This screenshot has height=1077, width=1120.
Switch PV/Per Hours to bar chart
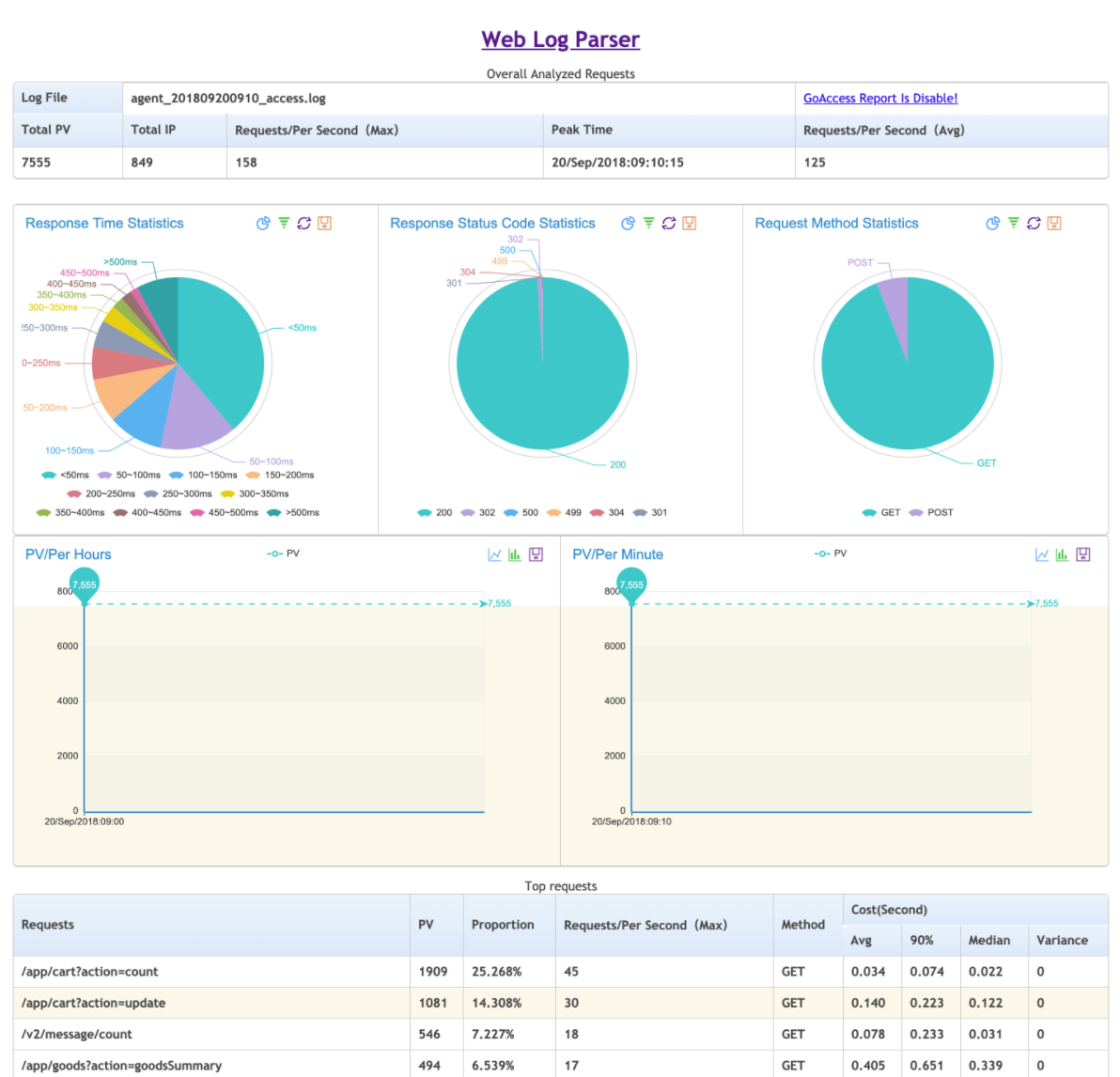(515, 554)
